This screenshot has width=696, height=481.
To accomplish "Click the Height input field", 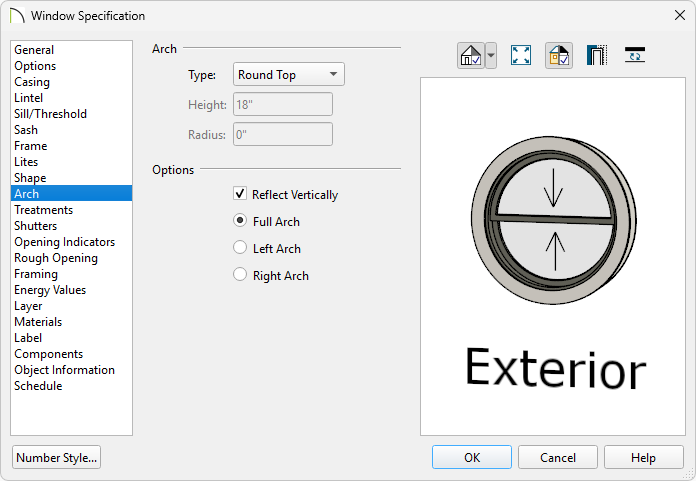I will [x=283, y=104].
